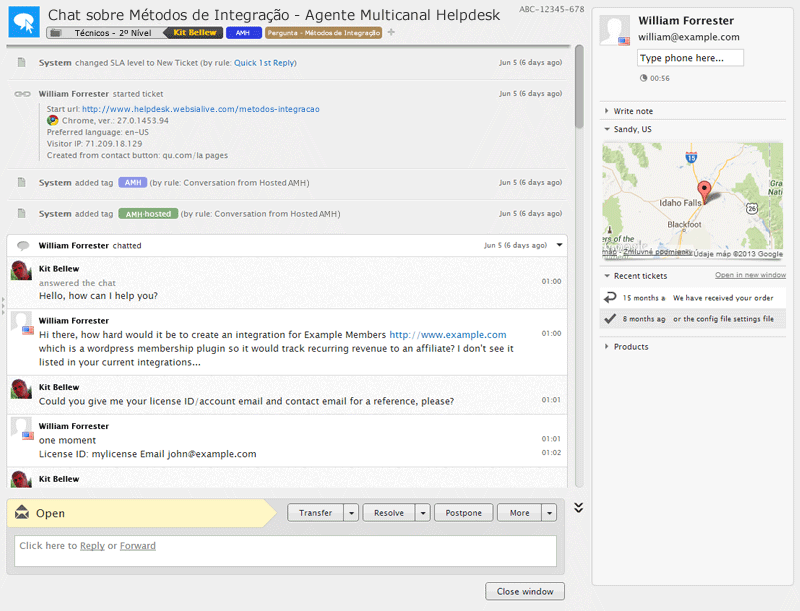This screenshot has height=611, width=800.
Task: Click the link icon beside started ticket
Action: [22, 93]
